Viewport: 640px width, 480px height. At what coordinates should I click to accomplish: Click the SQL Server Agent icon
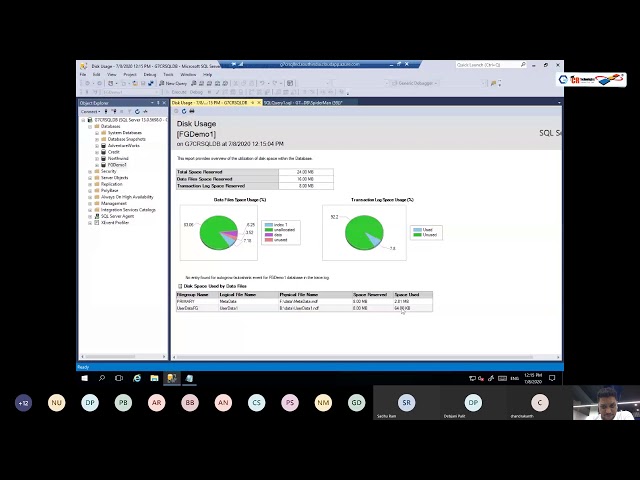pos(97,216)
